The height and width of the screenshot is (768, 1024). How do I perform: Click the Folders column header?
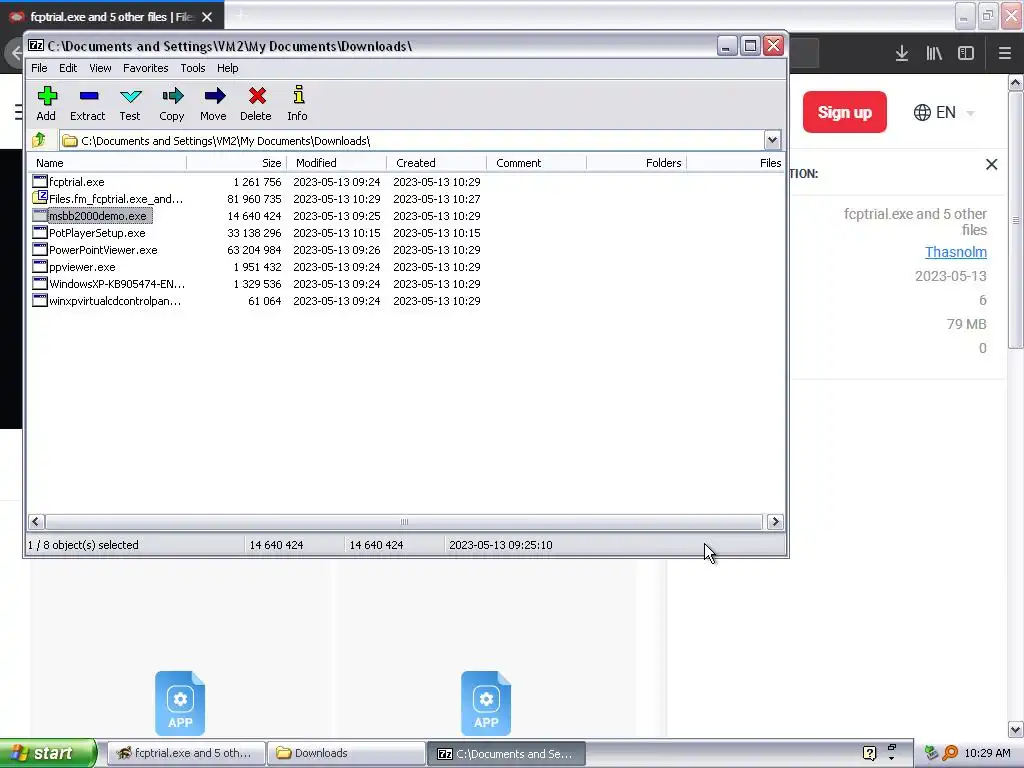pyautogui.click(x=636, y=163)
